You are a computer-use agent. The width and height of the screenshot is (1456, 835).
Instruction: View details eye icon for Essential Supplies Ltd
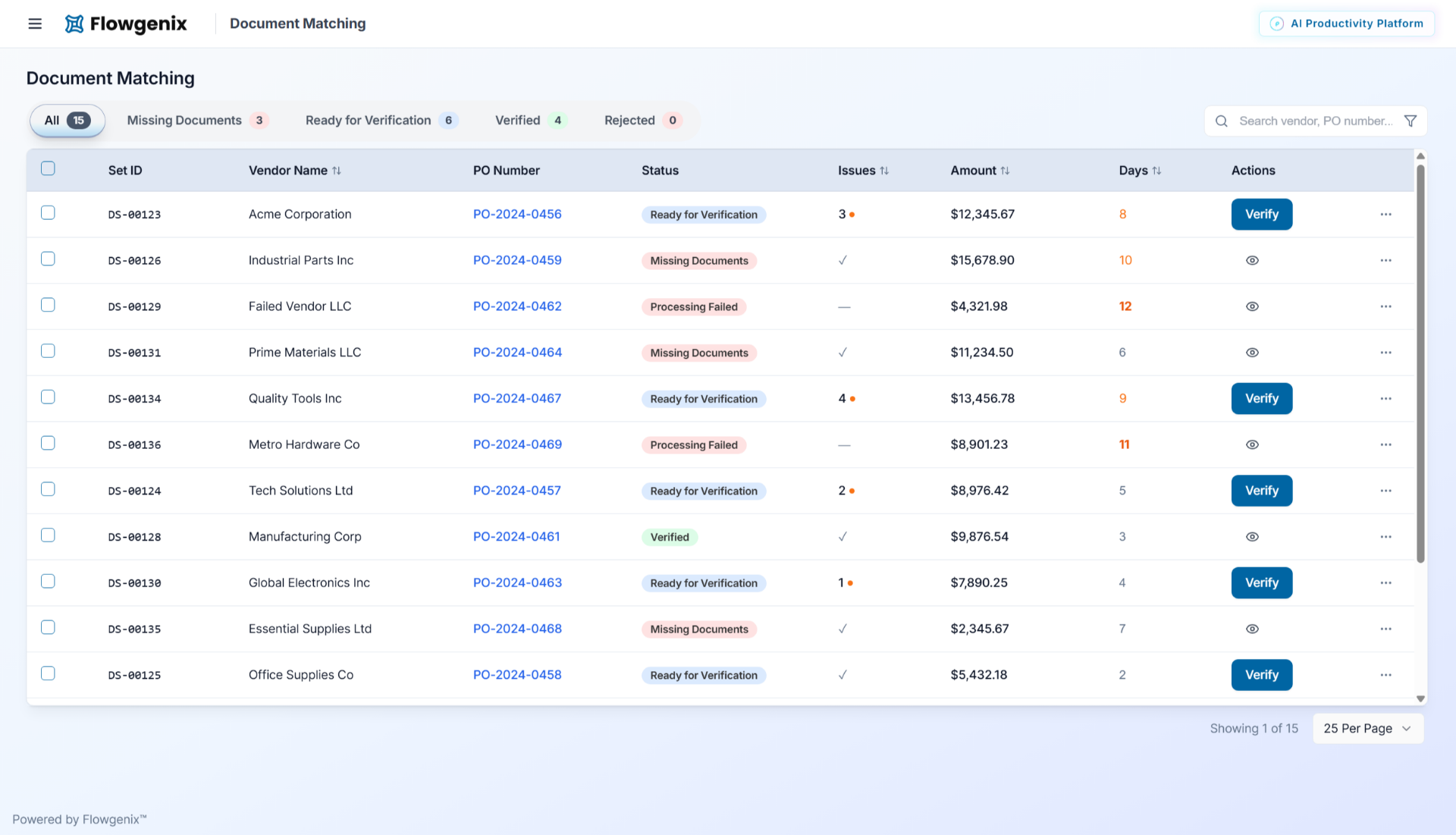(1252, 629)
